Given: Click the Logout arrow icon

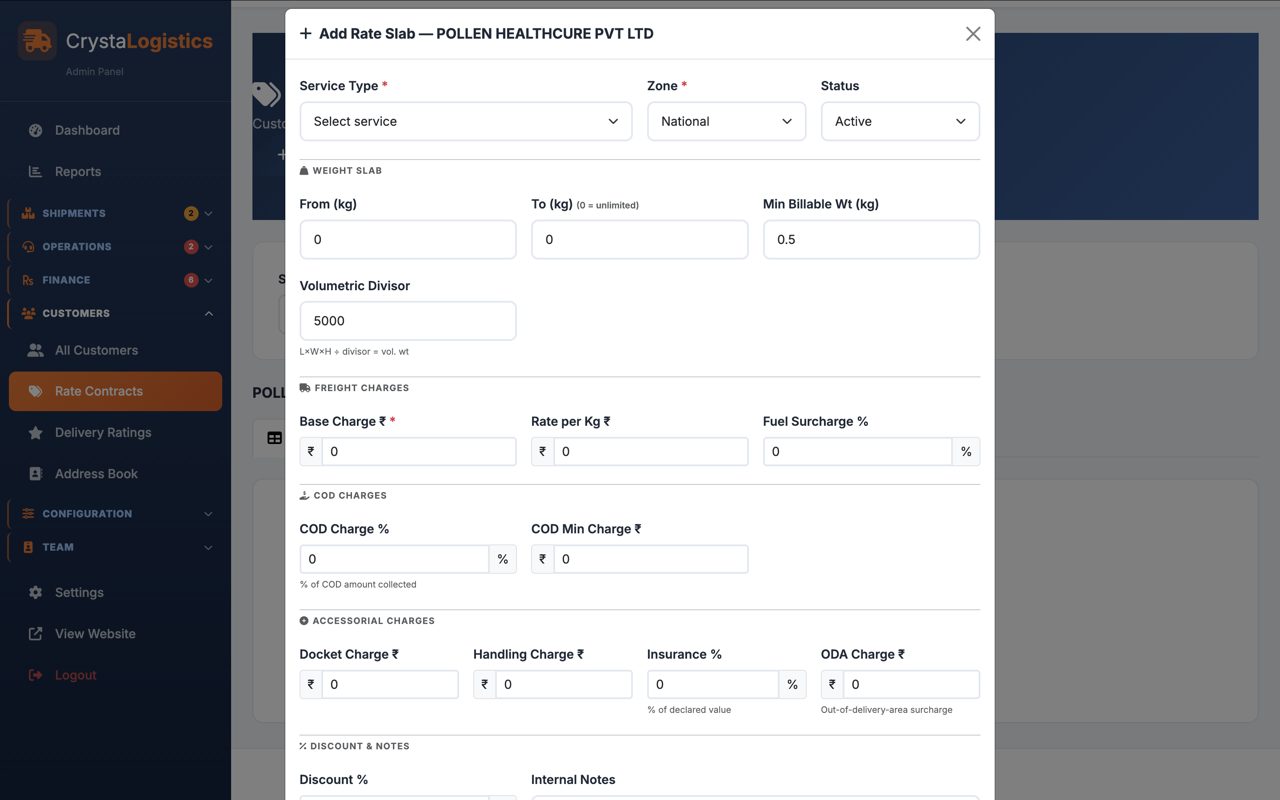Looking at the screenshot, I should pyautogui.click(x=36, y=675).
